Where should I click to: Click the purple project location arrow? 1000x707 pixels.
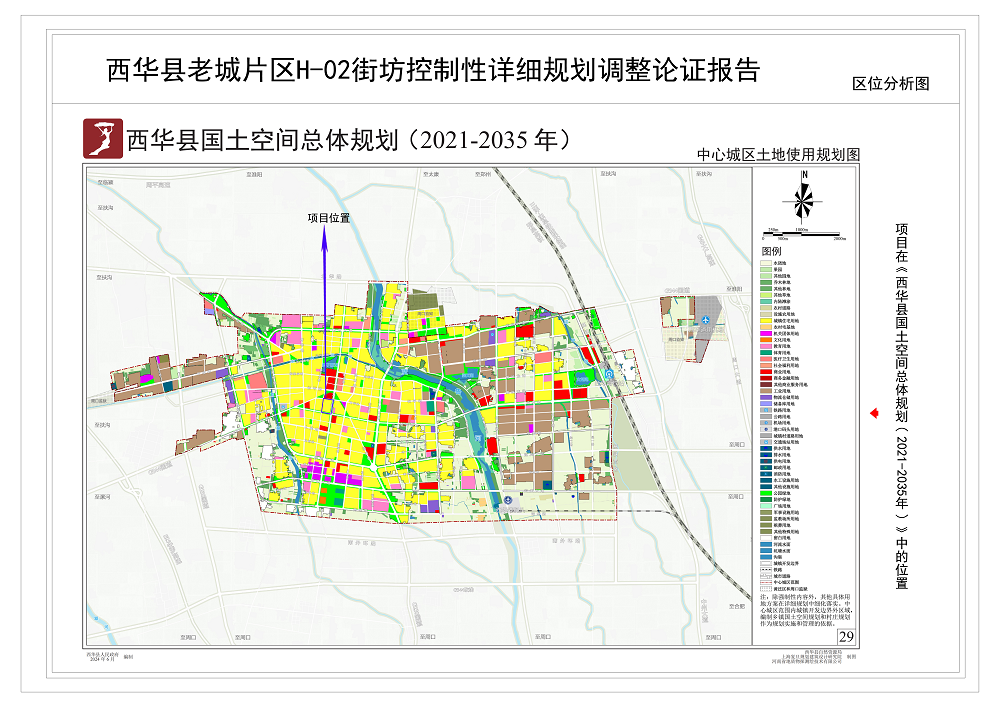click(325, 290)
